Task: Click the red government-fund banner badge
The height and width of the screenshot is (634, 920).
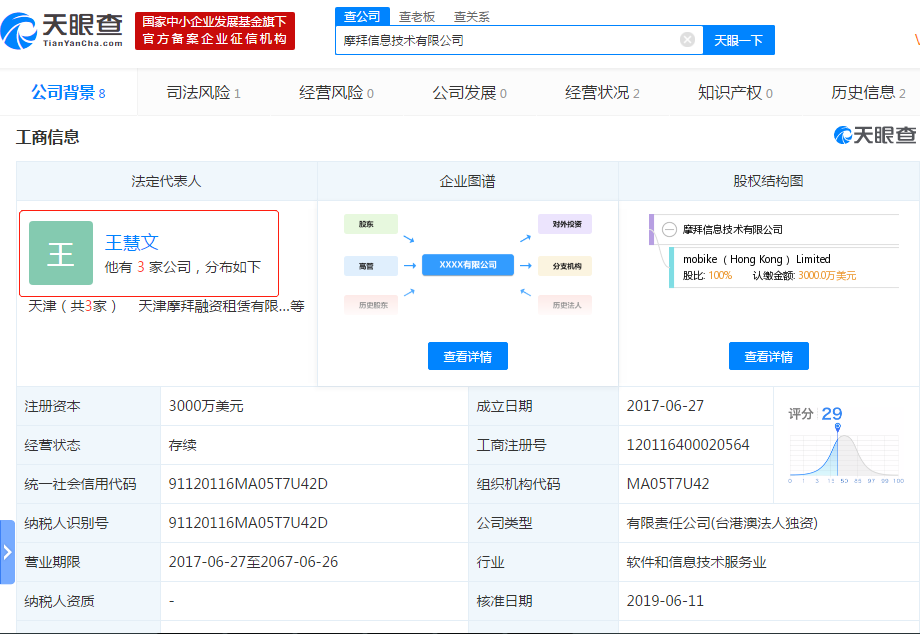Action: [x=215, y=31]
